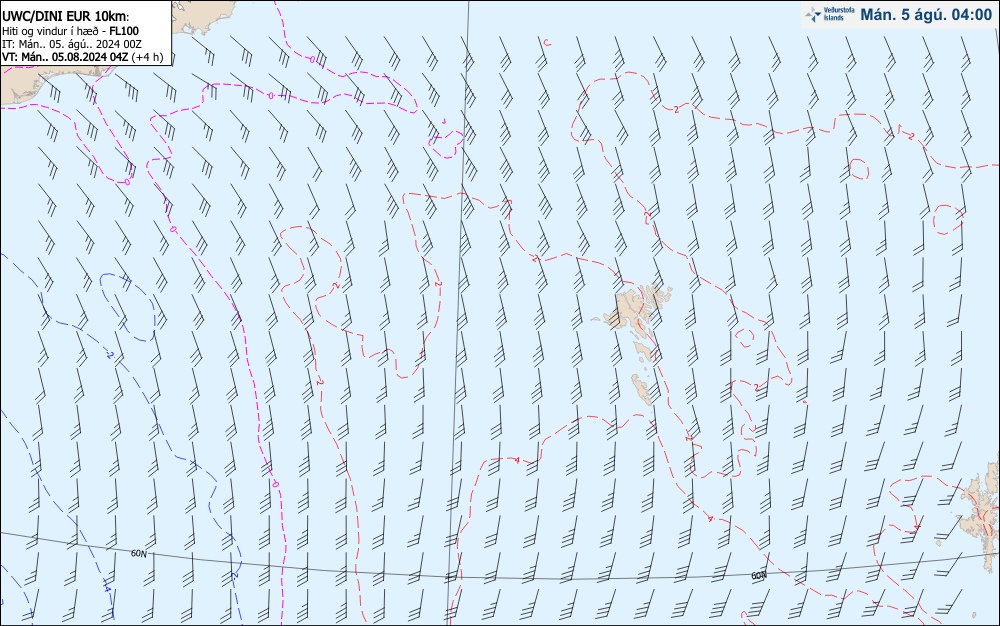Click the 'IT: Mán.. 05. ágú.. 2024 00Z' line

(x=71, y=44)
